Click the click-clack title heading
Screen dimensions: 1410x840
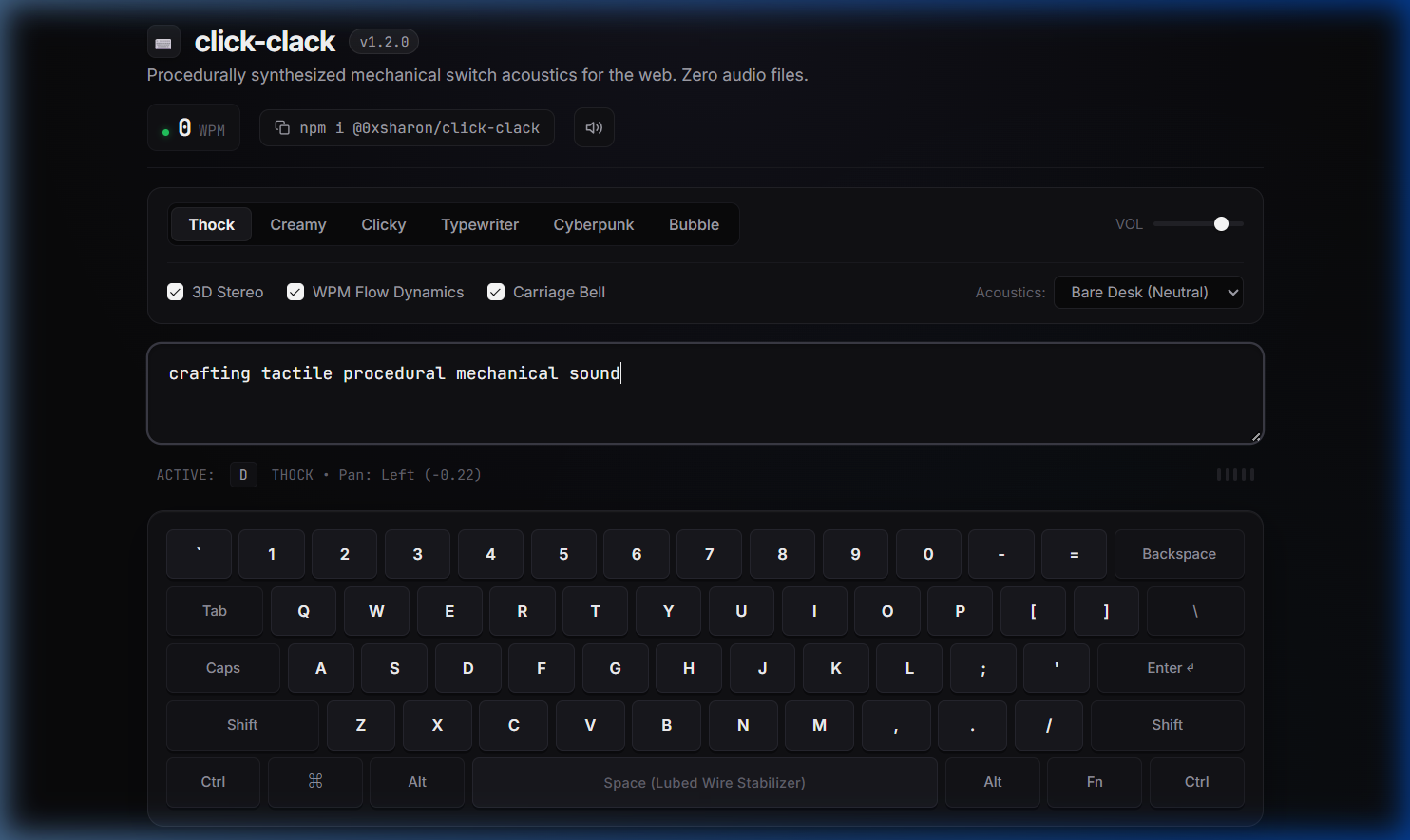click(x=264, y=42)
